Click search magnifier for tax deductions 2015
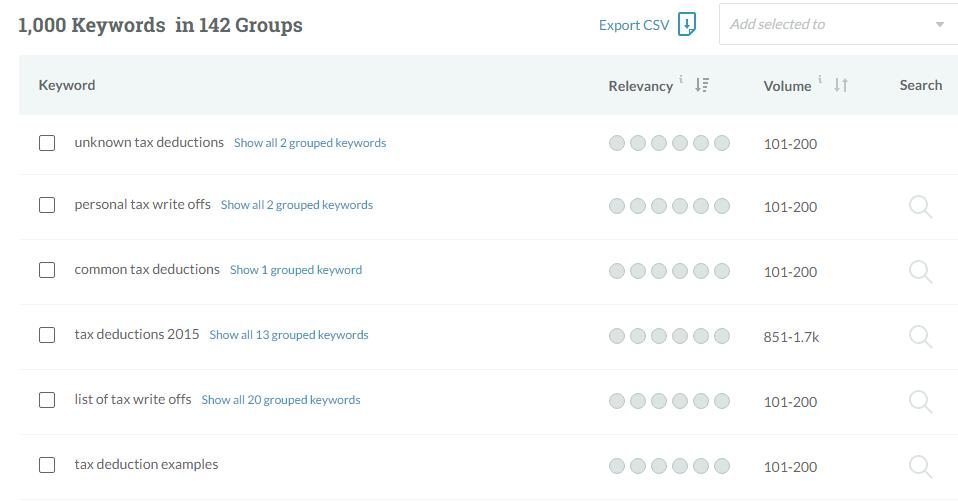 pos(920,336)
